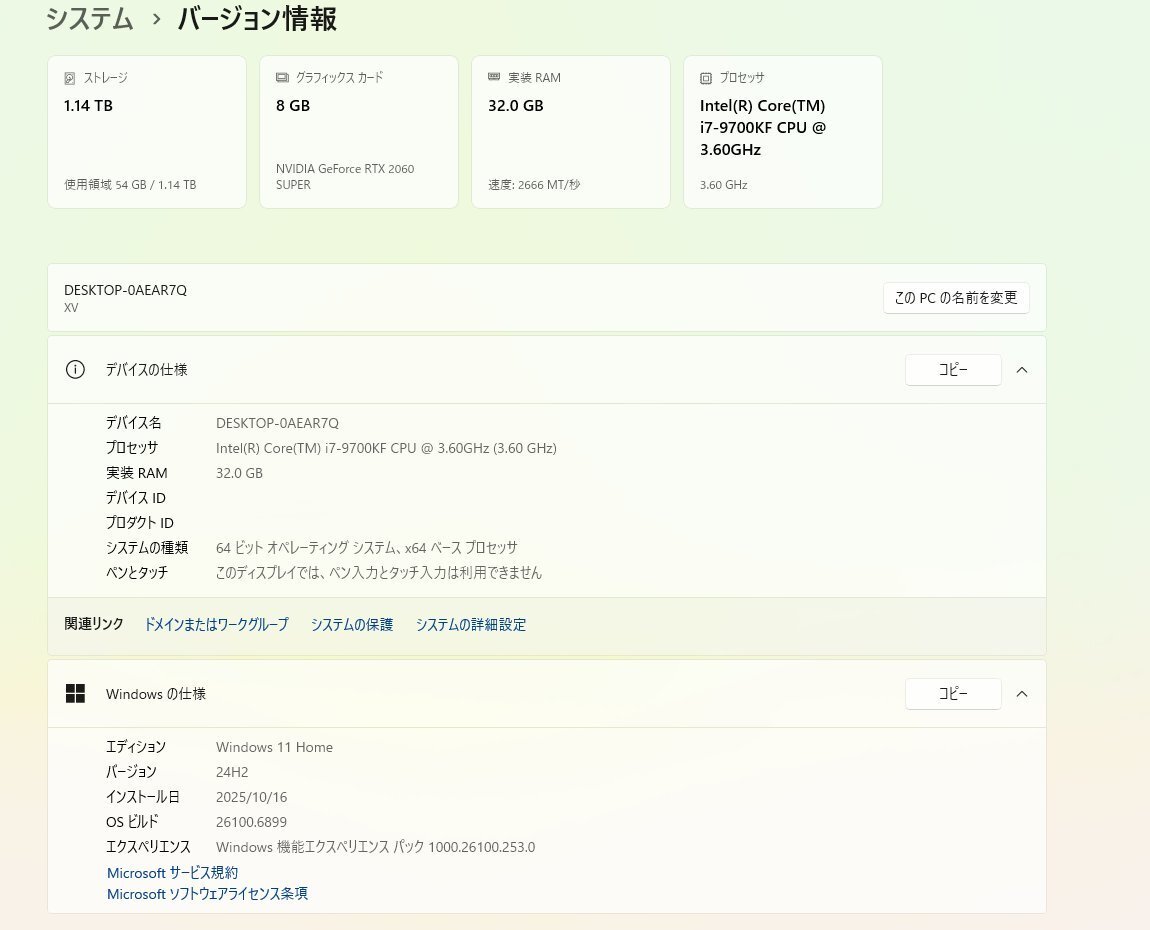Select the install date 2025/10/16
The image size is (1150, 930).
(x=252, y=797)
